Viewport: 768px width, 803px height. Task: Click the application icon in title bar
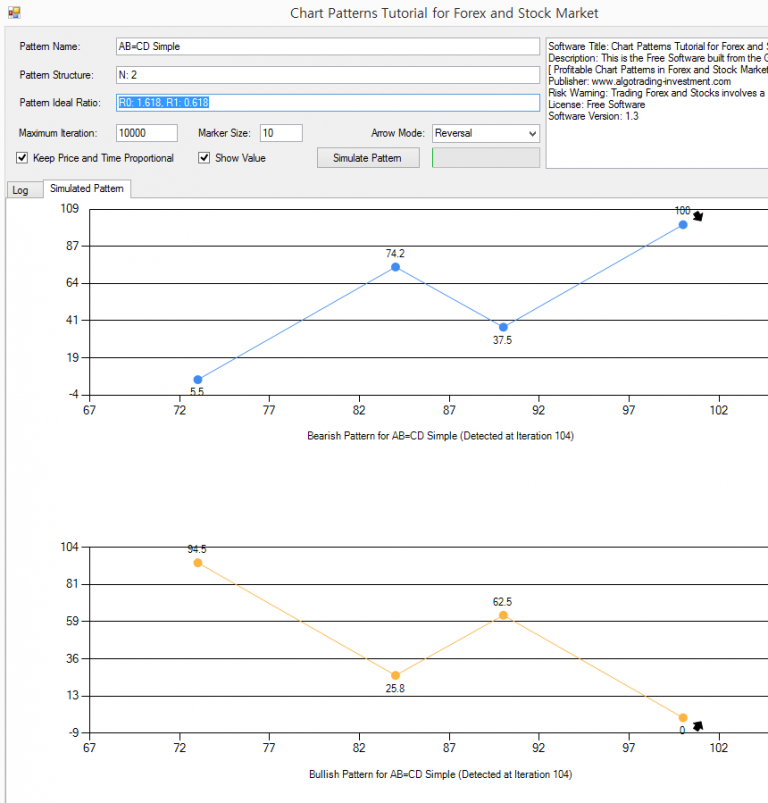tap(14, 12)
